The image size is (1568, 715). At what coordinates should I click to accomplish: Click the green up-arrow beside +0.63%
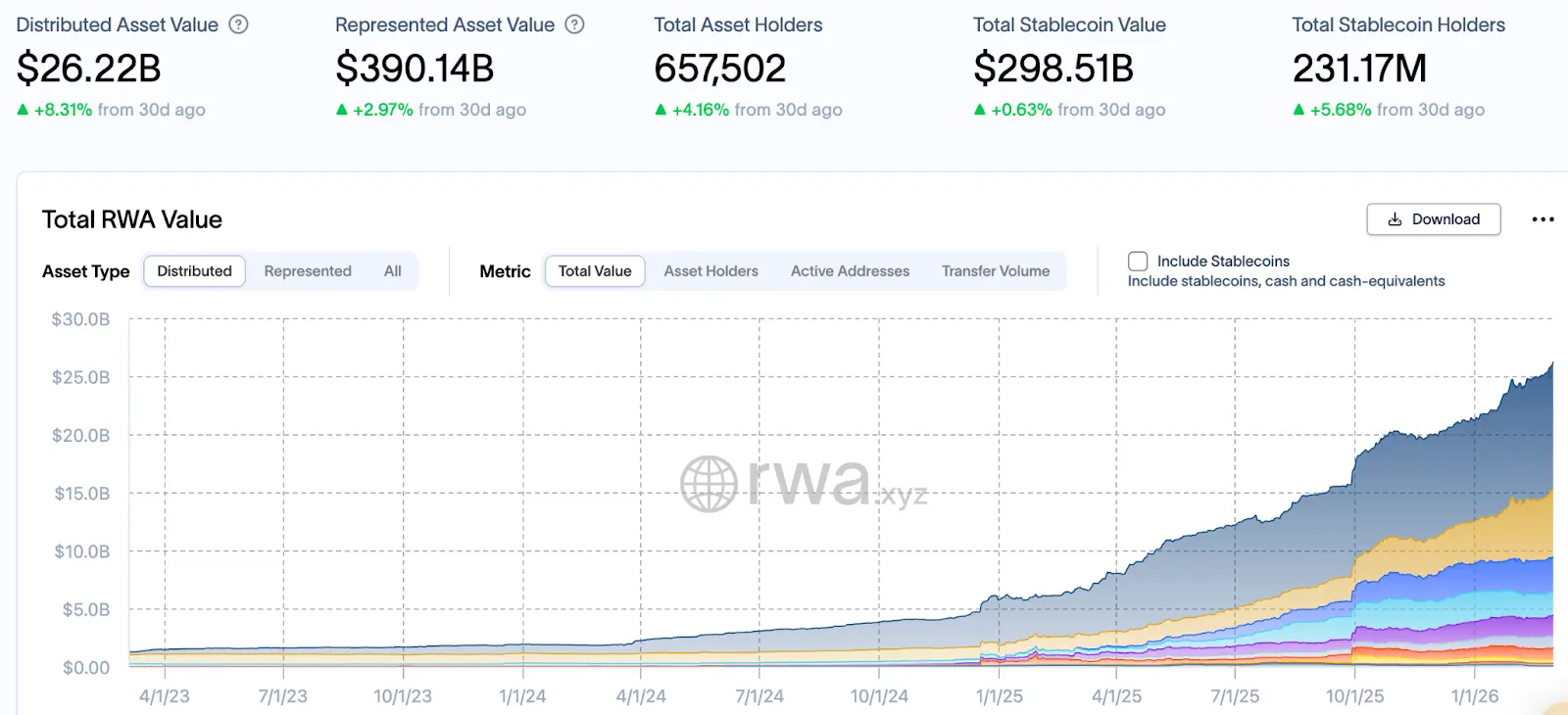click(979, 110)
